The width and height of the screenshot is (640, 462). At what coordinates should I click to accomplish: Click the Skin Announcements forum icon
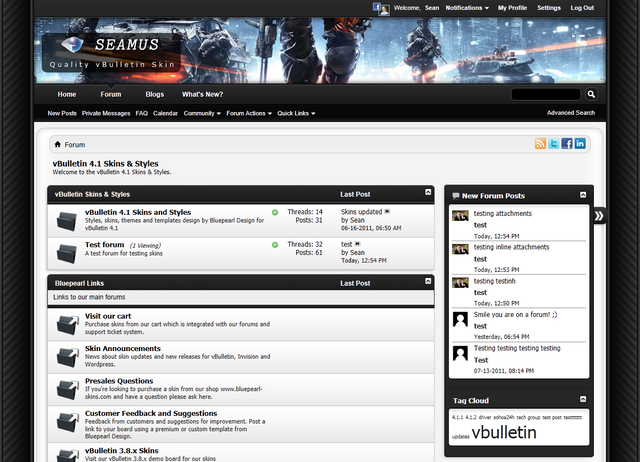click(x=68, y=357)
